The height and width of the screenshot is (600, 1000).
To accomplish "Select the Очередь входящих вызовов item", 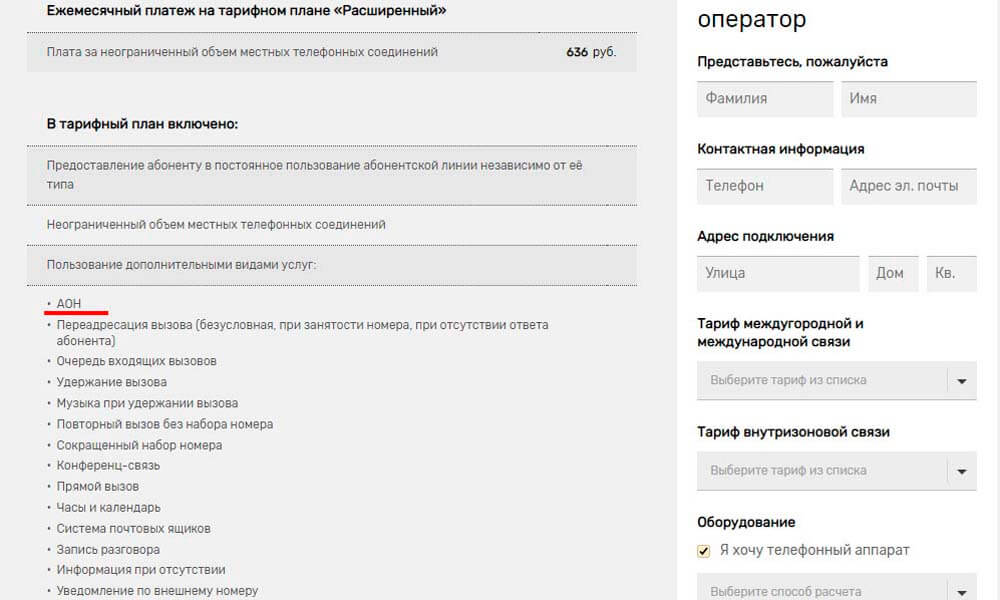I will tap(136, 361).
